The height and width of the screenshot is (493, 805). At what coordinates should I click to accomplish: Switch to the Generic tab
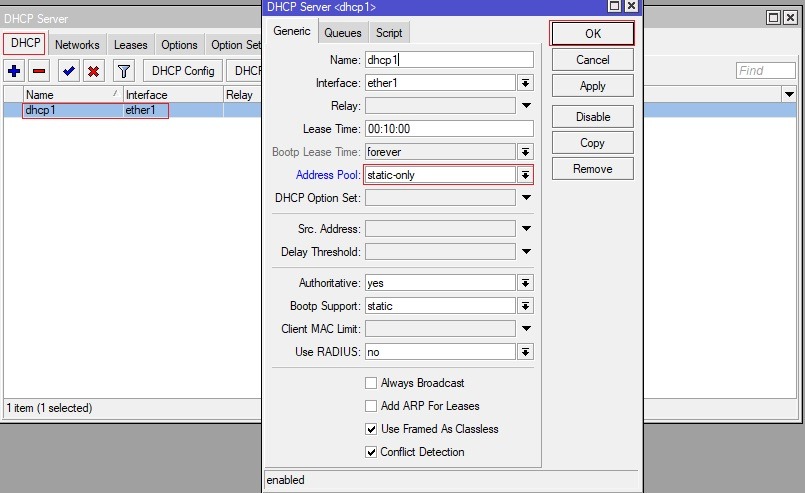[292, 31]
